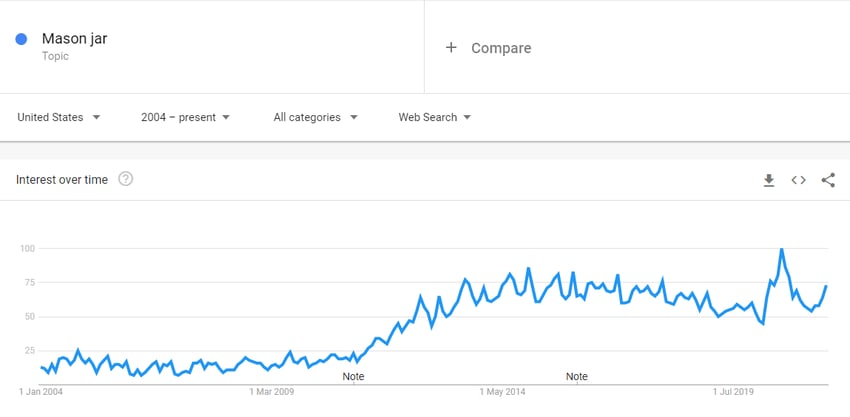This screenshot has height=417, width=850.
Task: Expand the United States region dropdown
Action: pyautogui.click(x=59, y=117)
